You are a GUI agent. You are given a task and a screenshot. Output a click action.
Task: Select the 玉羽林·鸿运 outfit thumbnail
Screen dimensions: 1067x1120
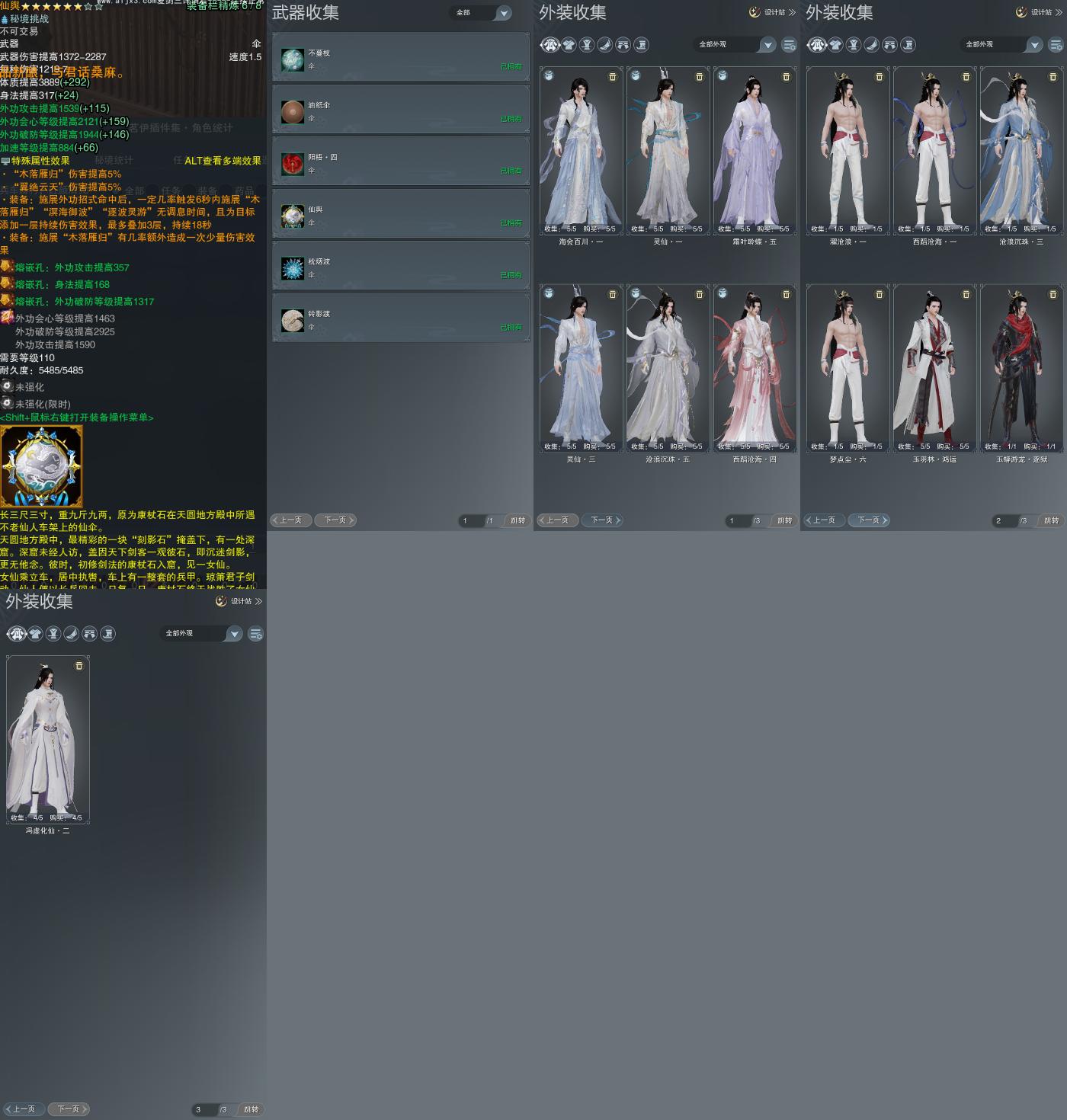point(934,368)
